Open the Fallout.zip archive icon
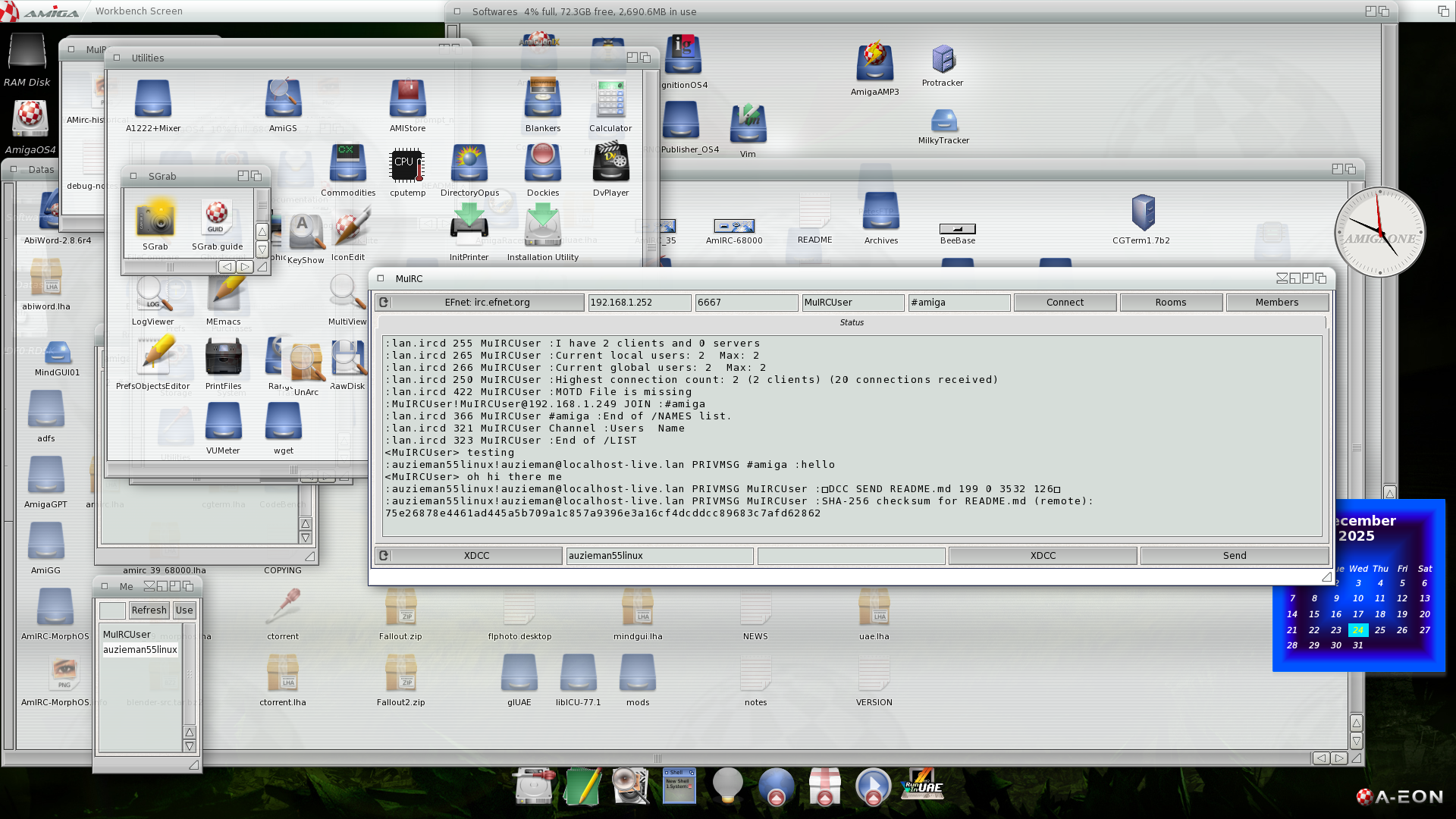This screenshot has width=1456, height=819. tap(400, 608)
